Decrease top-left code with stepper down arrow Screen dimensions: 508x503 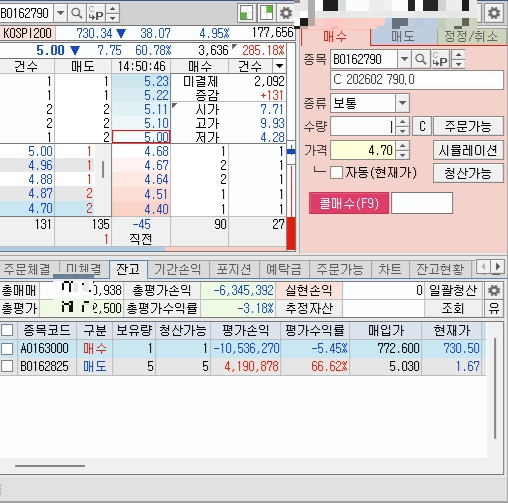tap(113, 18)
